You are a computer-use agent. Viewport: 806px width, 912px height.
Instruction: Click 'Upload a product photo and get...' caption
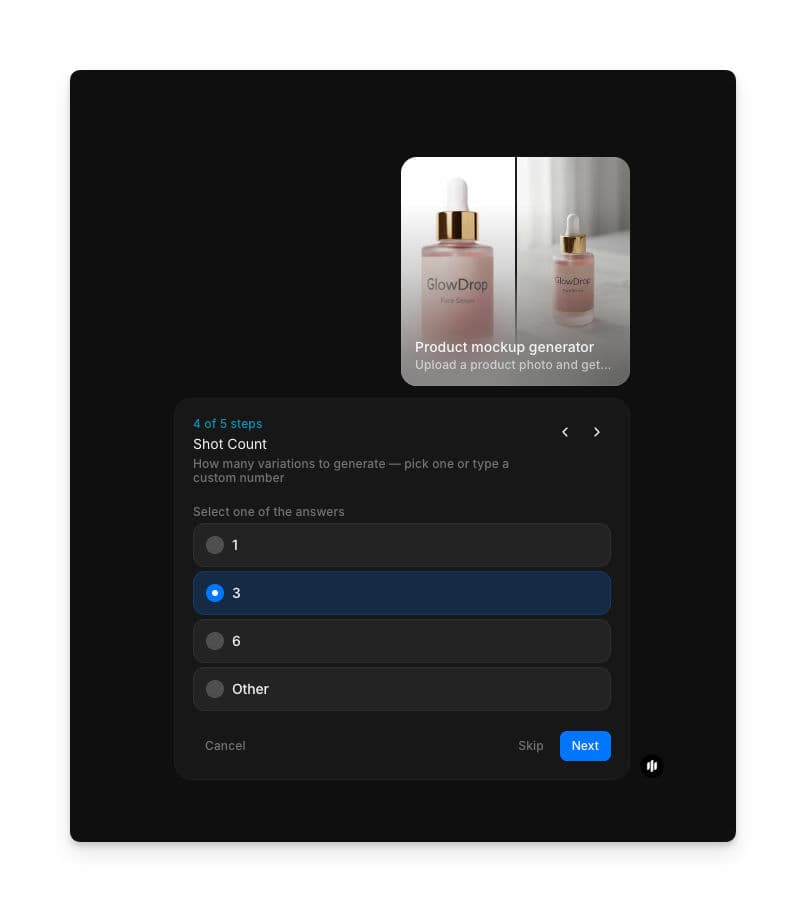512,365
